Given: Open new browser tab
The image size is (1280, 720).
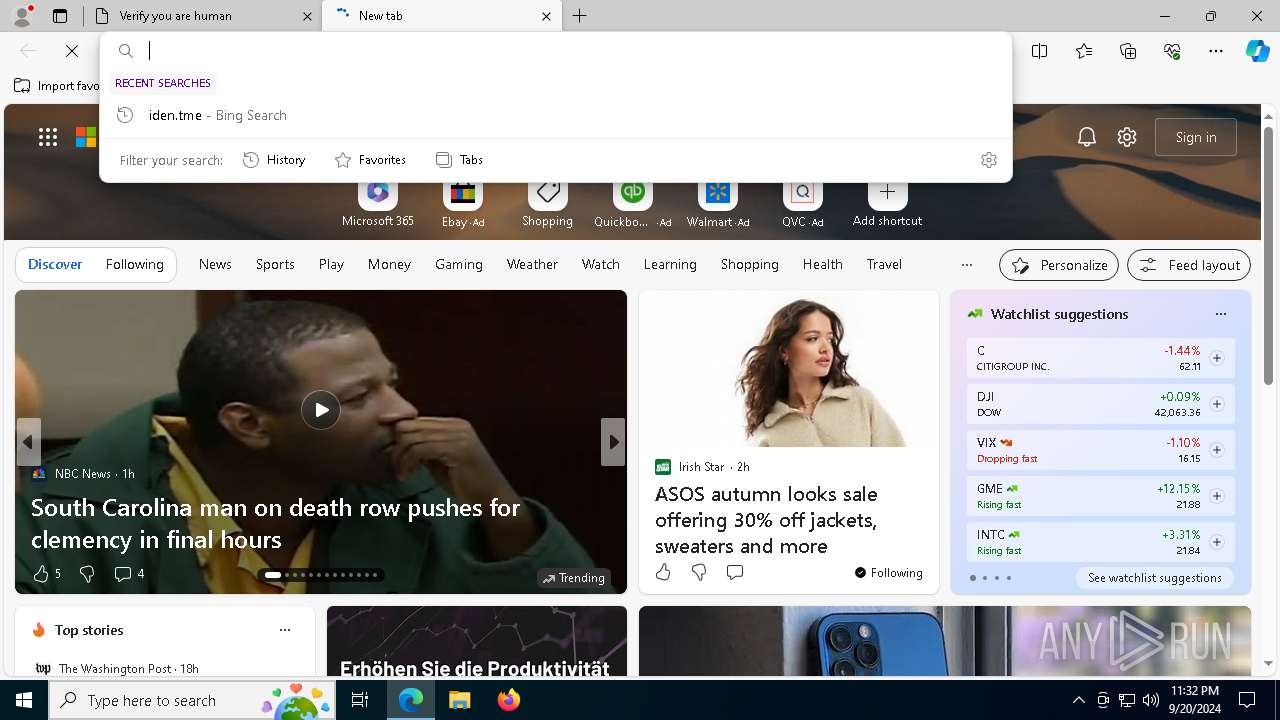Looking at the screenshot, I should point(580,16).
